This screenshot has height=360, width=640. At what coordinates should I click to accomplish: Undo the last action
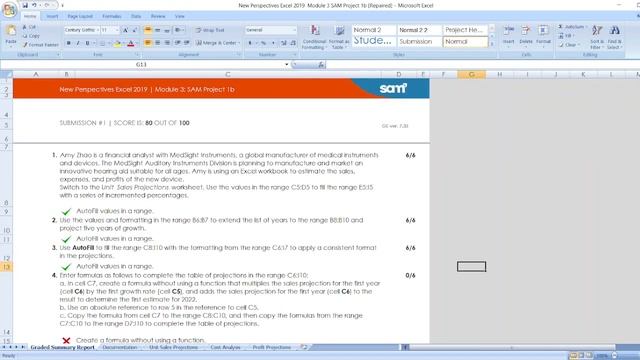[x=34, y=5]
